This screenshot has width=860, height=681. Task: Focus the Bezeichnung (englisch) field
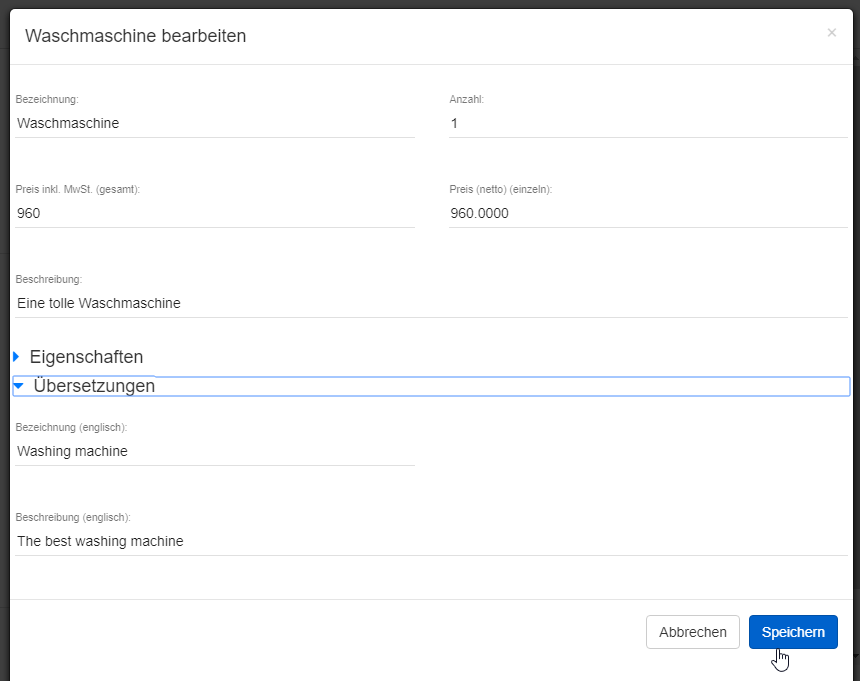click(x=215, y=451)
